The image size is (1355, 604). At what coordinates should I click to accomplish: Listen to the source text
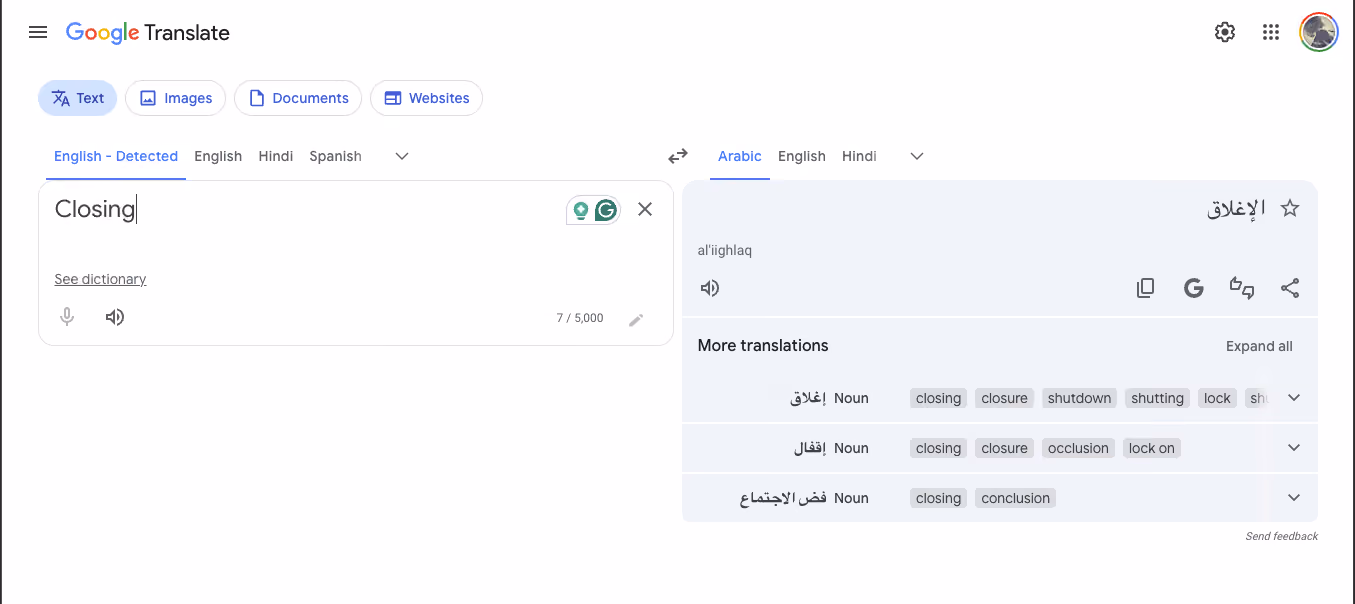click(x=115, y=317)
